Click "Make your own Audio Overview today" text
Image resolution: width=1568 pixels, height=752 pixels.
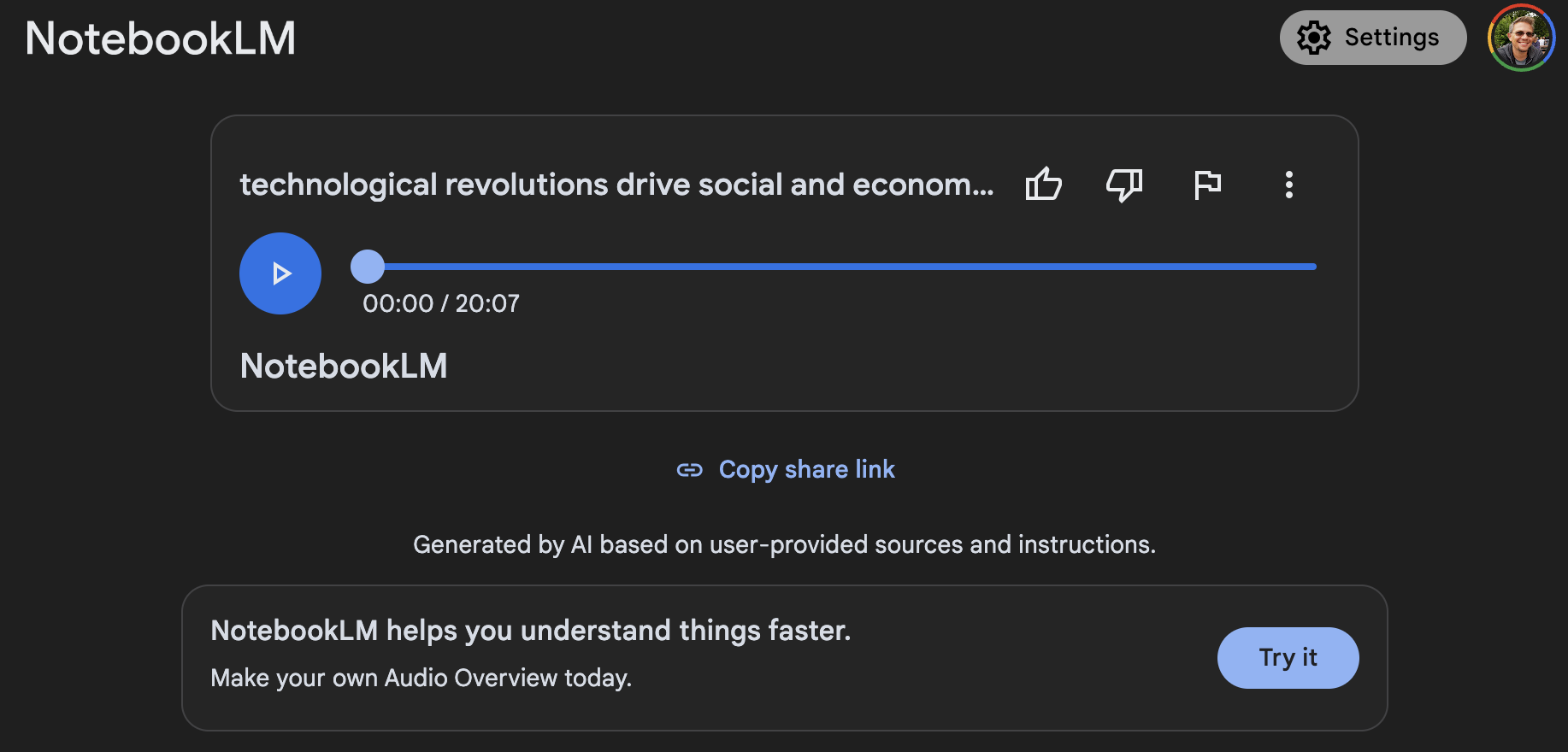point(421,678)
